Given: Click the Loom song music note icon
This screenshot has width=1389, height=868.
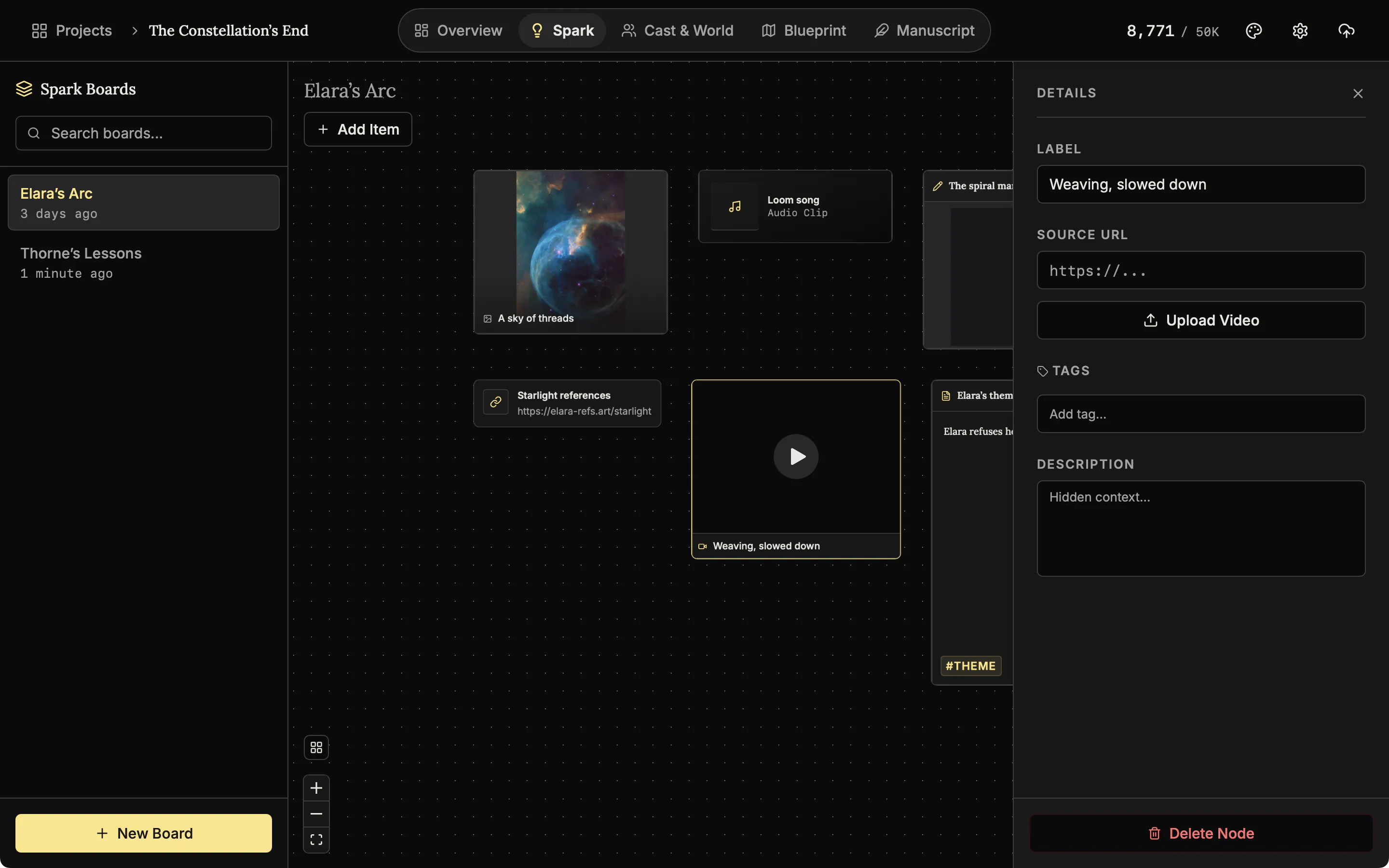Looking at the screenshot, I should point(735,206).
